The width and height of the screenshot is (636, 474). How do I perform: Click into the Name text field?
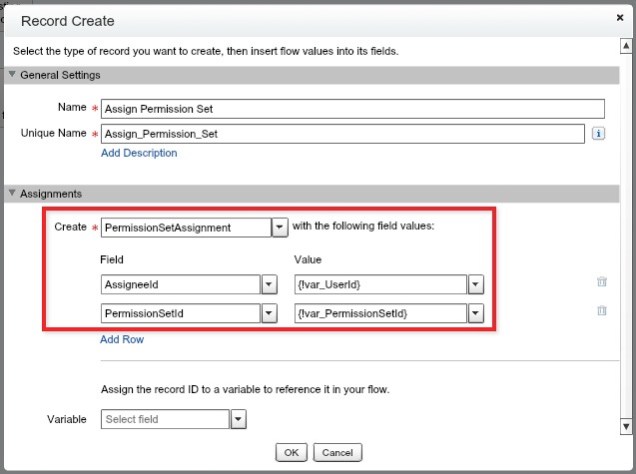(352, 109)
